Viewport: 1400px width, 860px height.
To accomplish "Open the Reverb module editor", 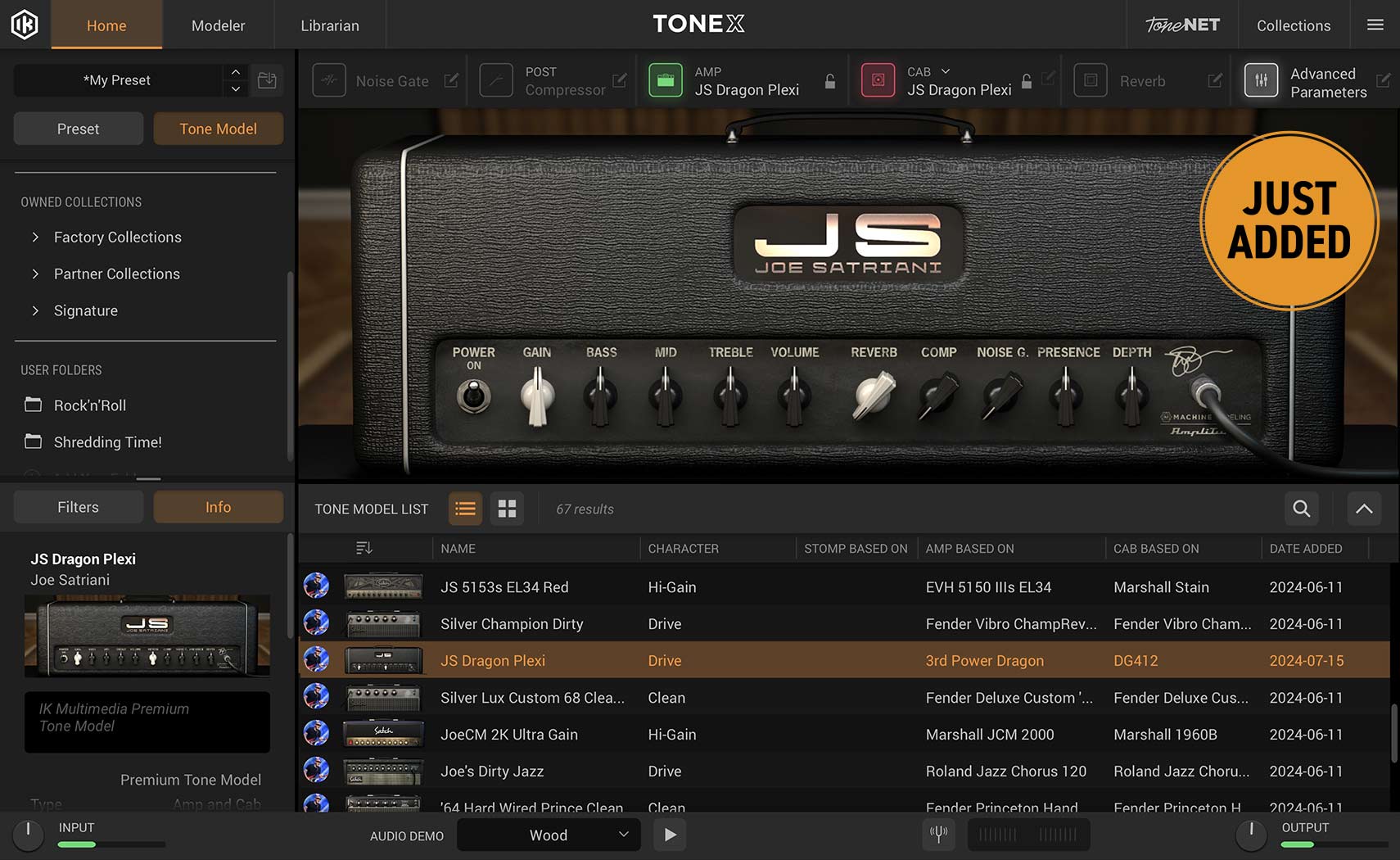I will click(1215, 80).
